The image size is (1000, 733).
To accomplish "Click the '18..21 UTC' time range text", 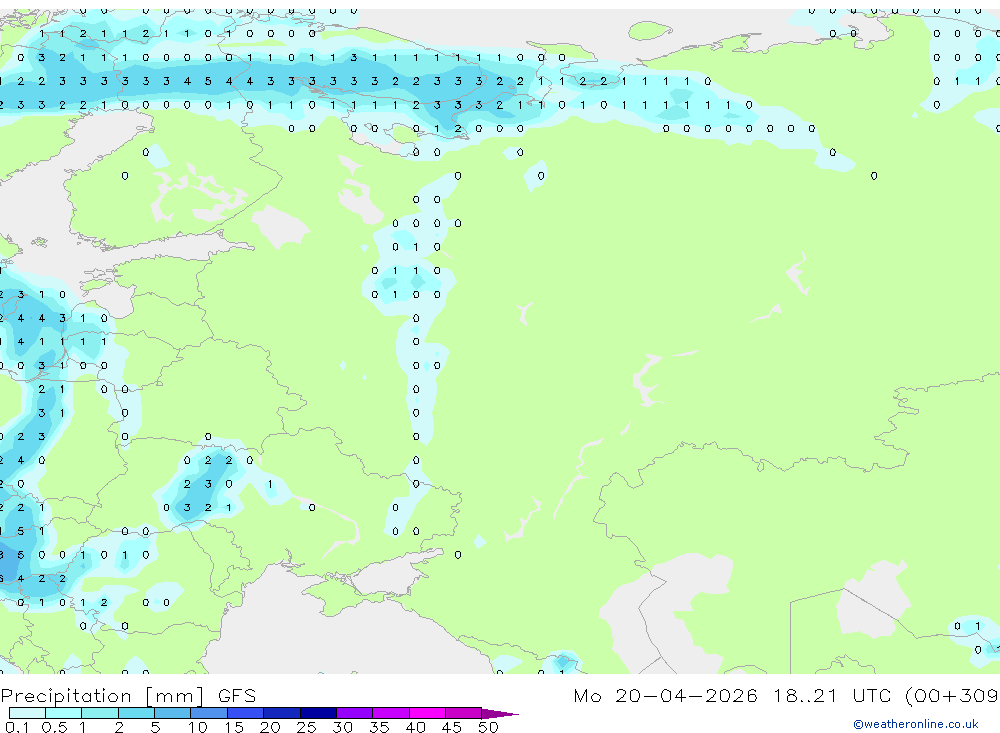I will (832, 695).
